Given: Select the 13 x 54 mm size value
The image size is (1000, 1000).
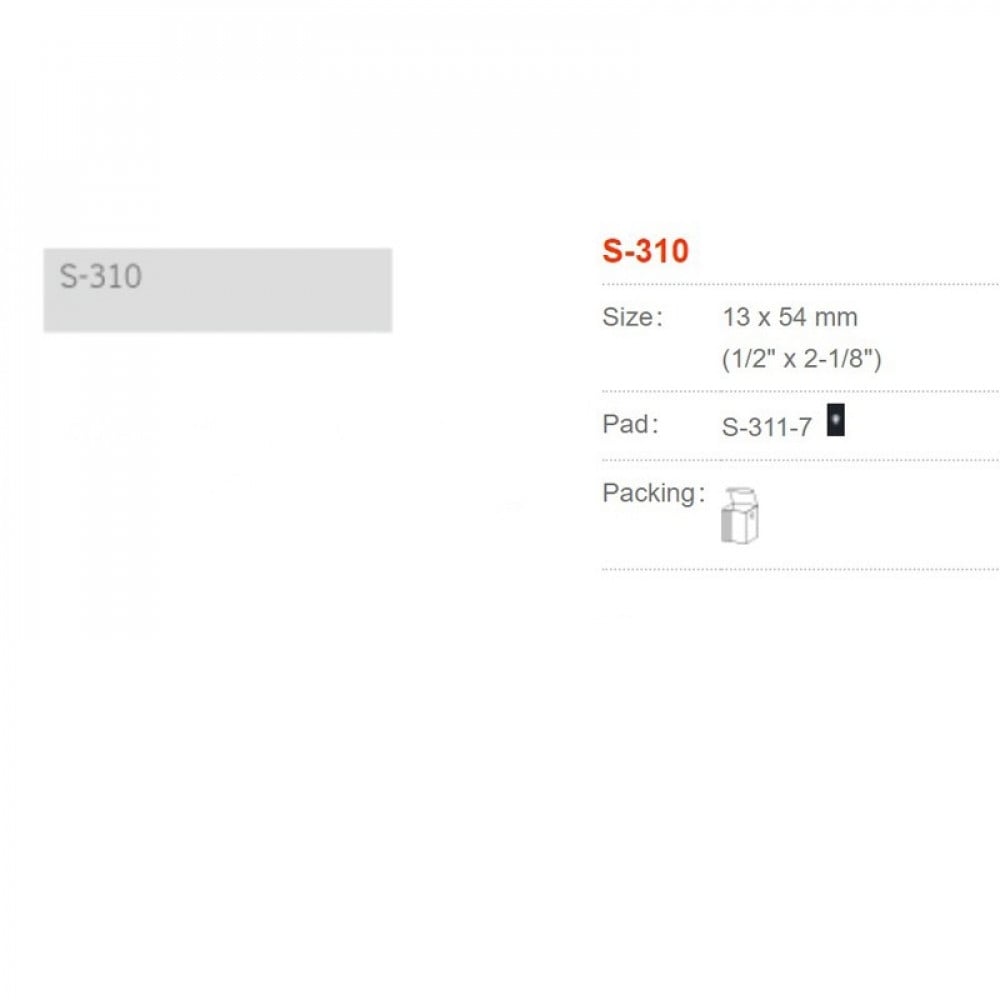Looking at the screenshot, I should click(x=790, y=318).
